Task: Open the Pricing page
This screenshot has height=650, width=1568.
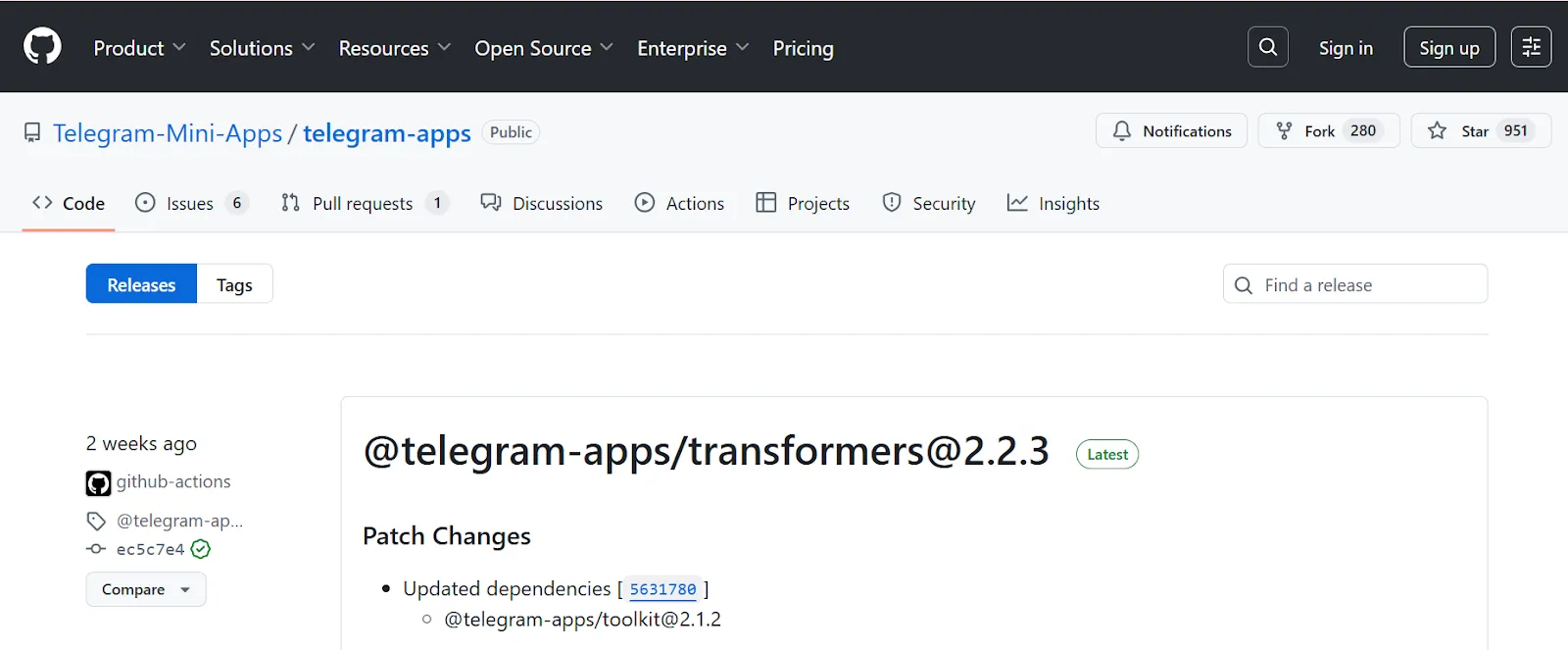Action: point(803,48)
